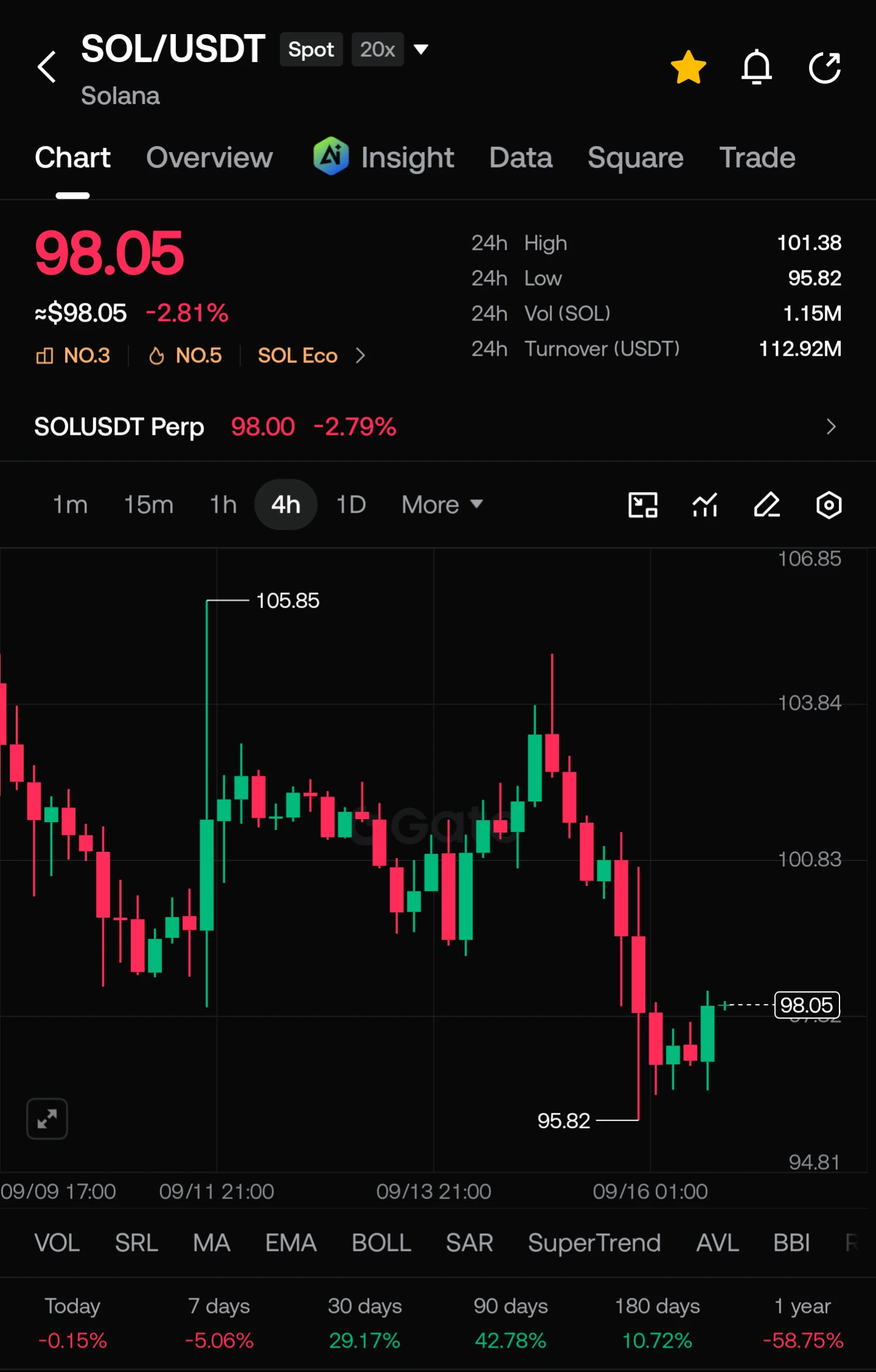Enable the BOLL indicator

pyautogui.click(x=381, y=1243)
